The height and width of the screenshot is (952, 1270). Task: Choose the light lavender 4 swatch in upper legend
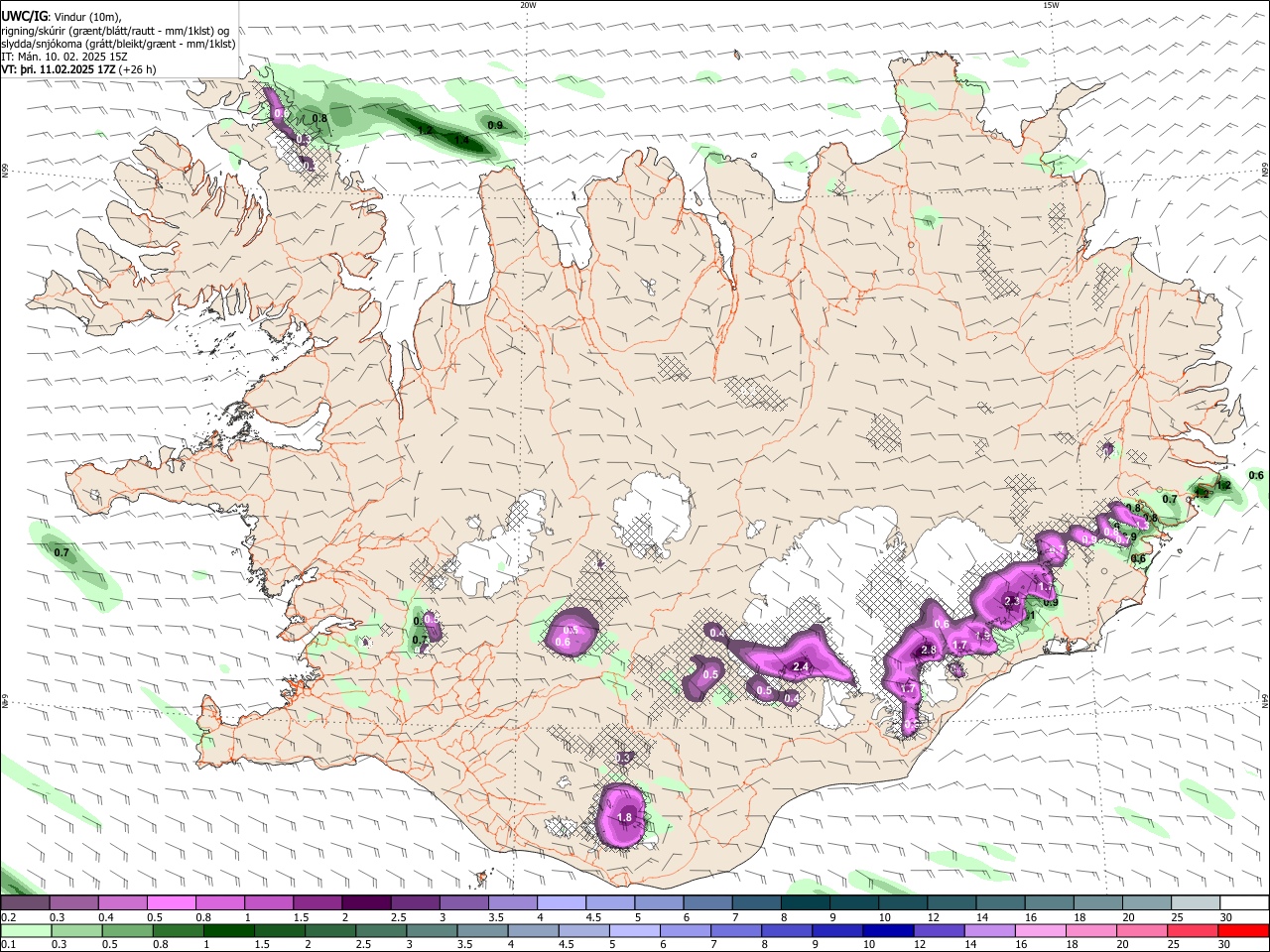[x=561, y=902]
